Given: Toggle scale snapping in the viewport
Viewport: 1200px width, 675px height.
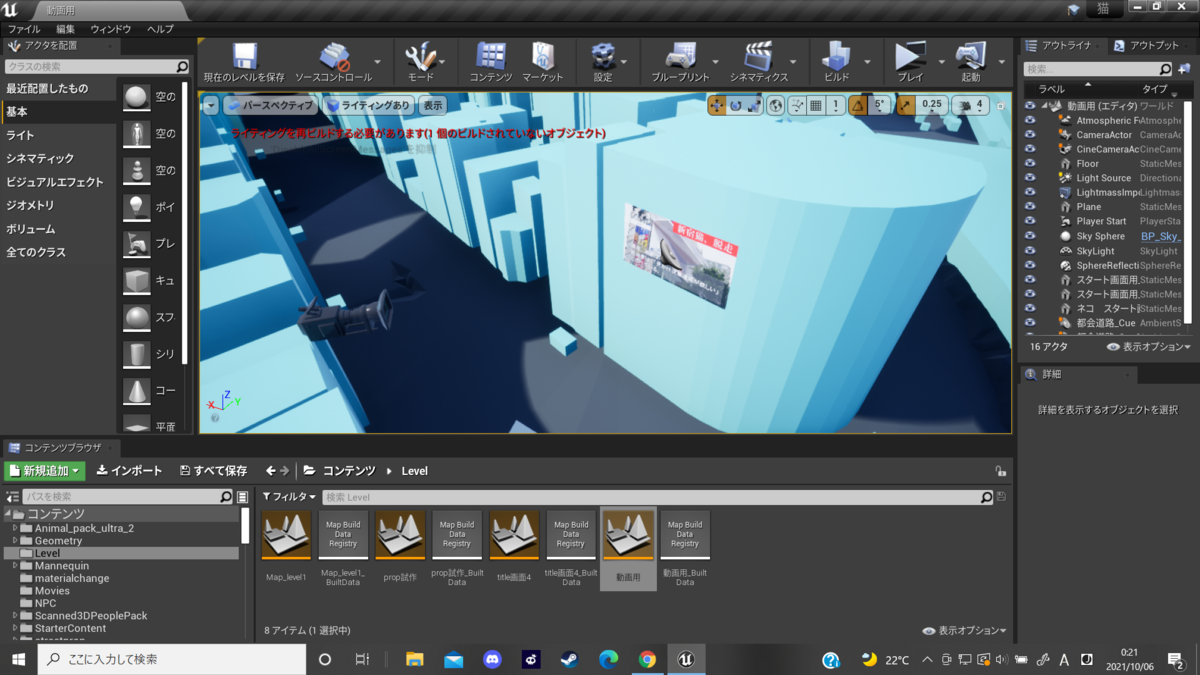Looking at the screenshot, I should tap(905, 105).
